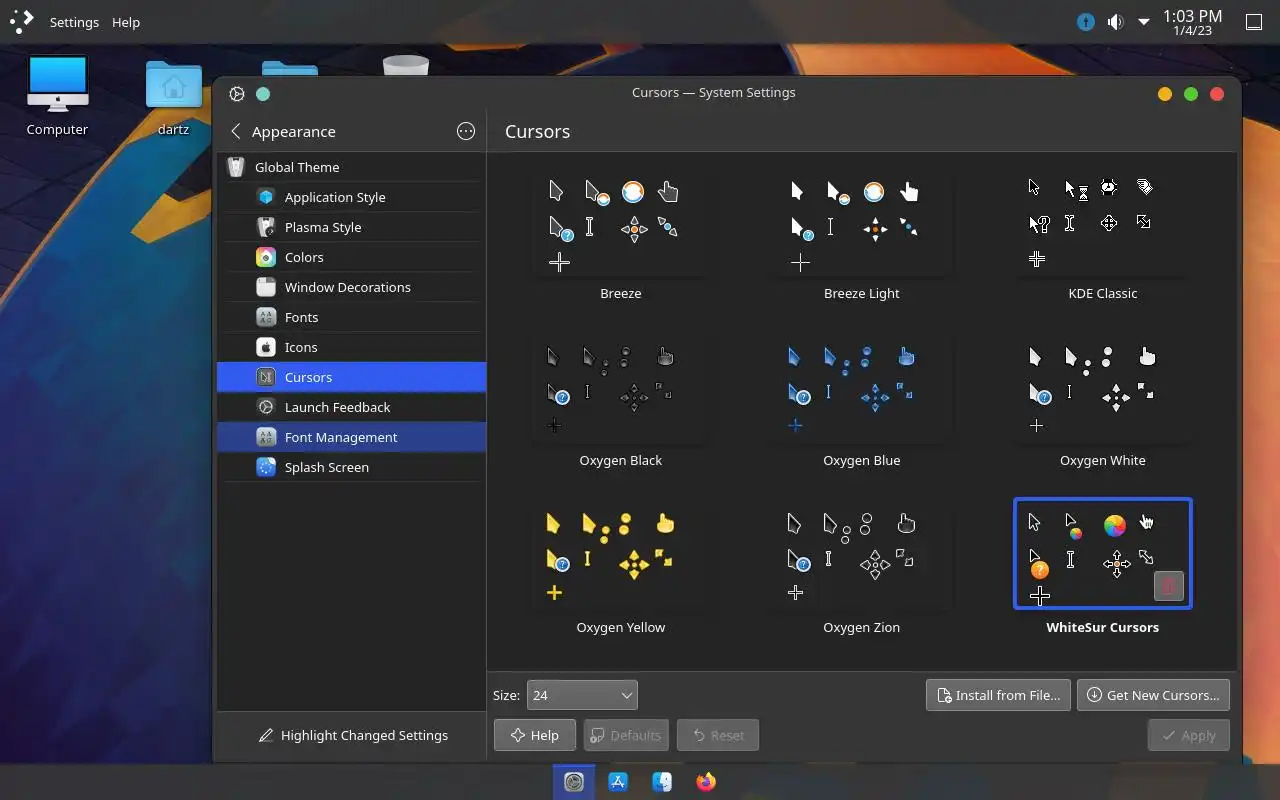Image resolution: width=1280 pixels, height=800 pixels.
Task: Choose the Oxygen White cursor theme
Action: tap(1103, 403)
